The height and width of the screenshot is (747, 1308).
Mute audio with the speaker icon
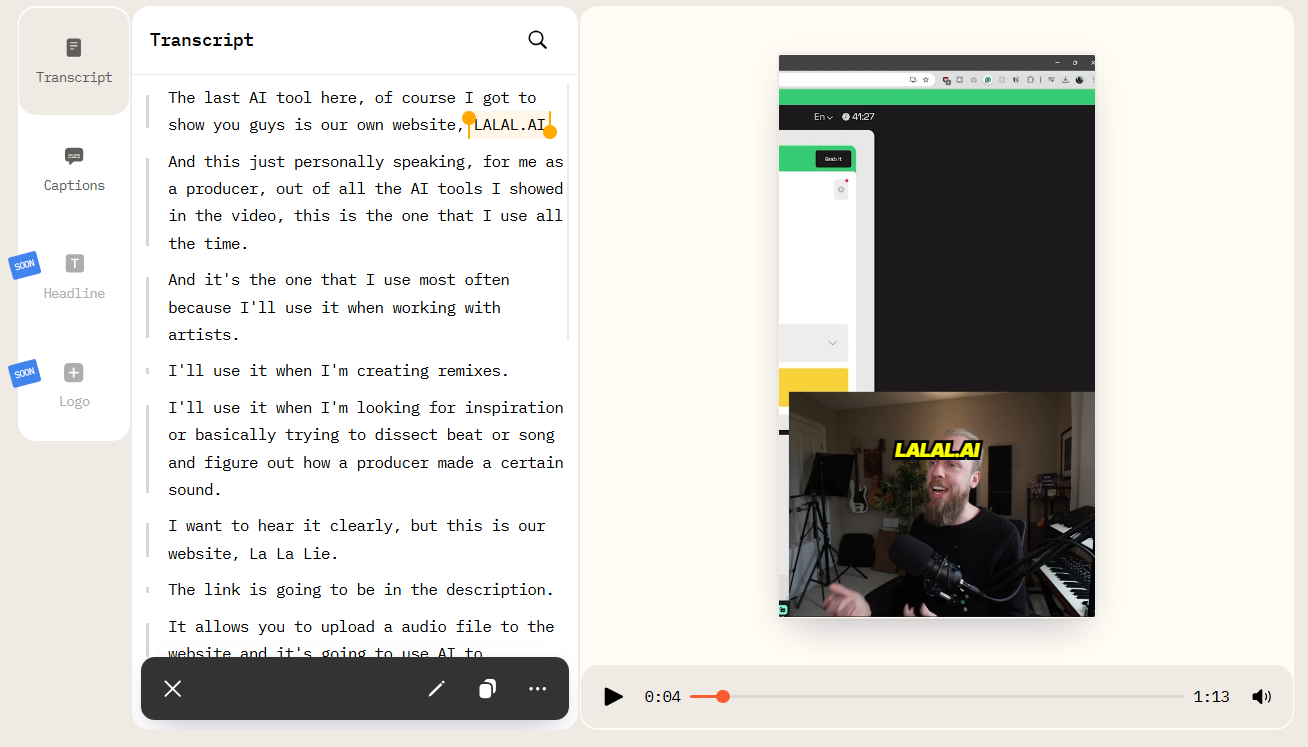click(1261, 697)
